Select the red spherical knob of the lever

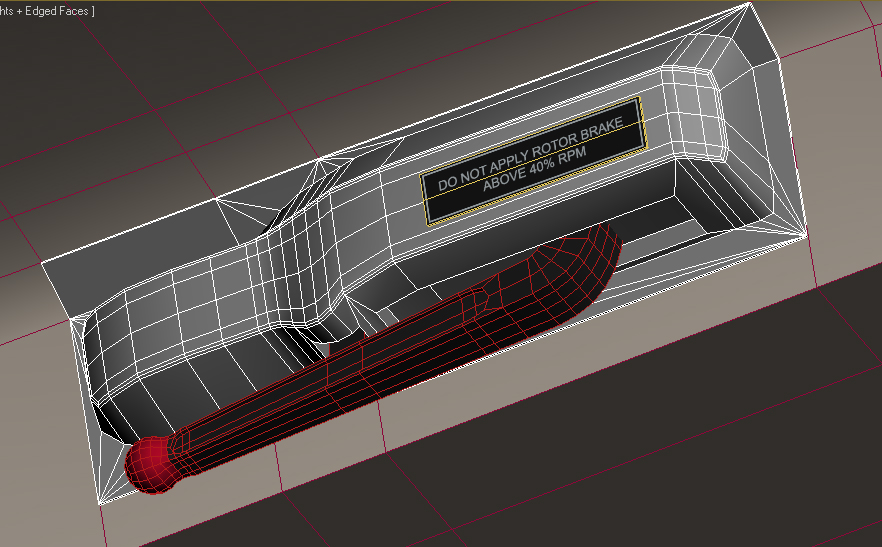pos(150,465)
